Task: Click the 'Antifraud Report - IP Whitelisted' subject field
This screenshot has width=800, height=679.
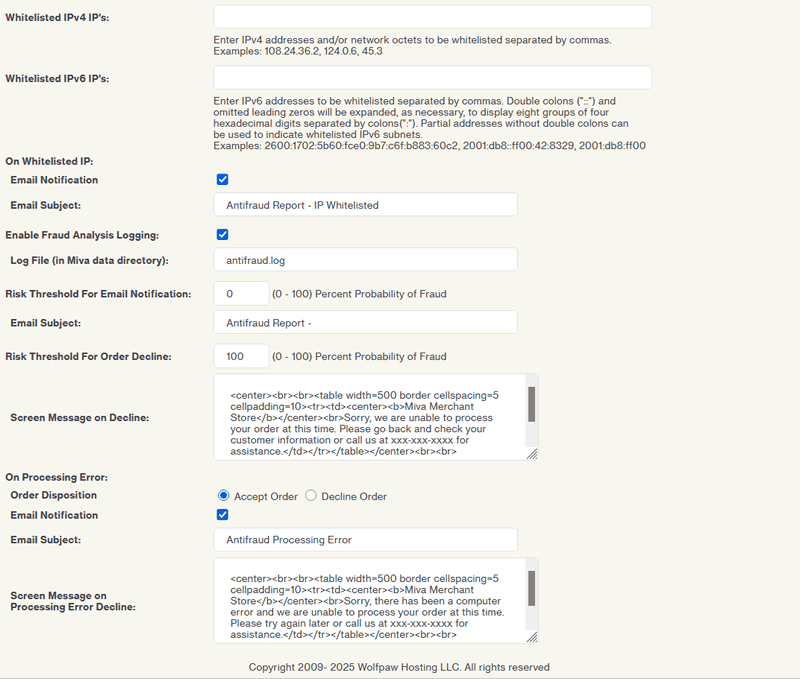Action: (x=365, y=205)
